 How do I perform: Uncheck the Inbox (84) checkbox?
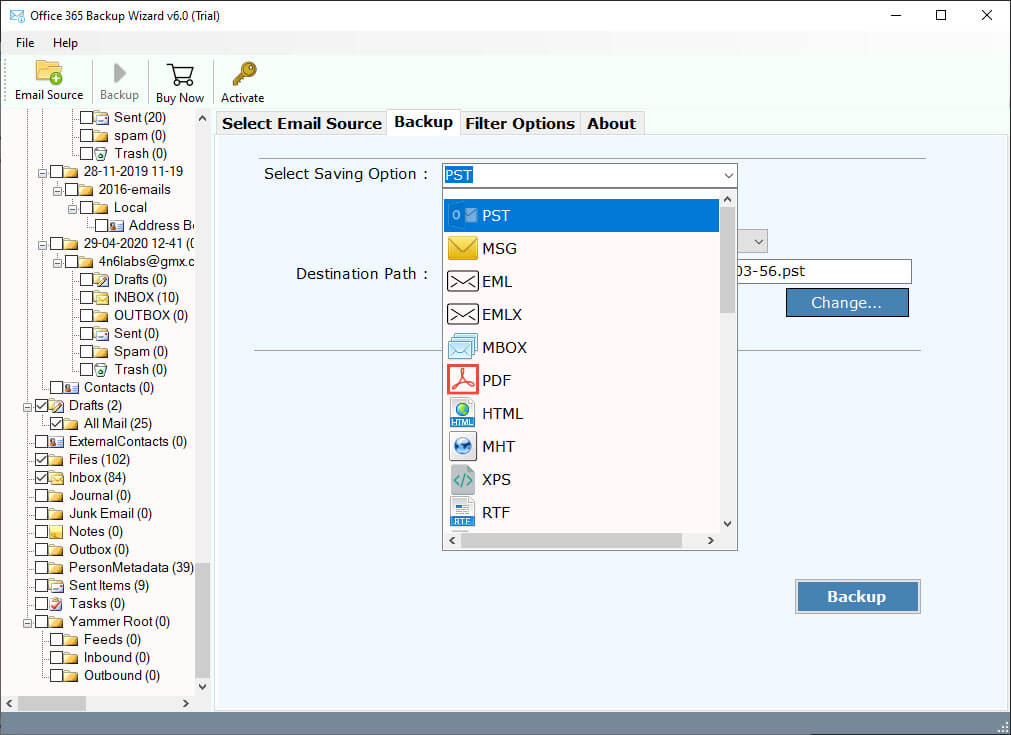pos(42,478)
